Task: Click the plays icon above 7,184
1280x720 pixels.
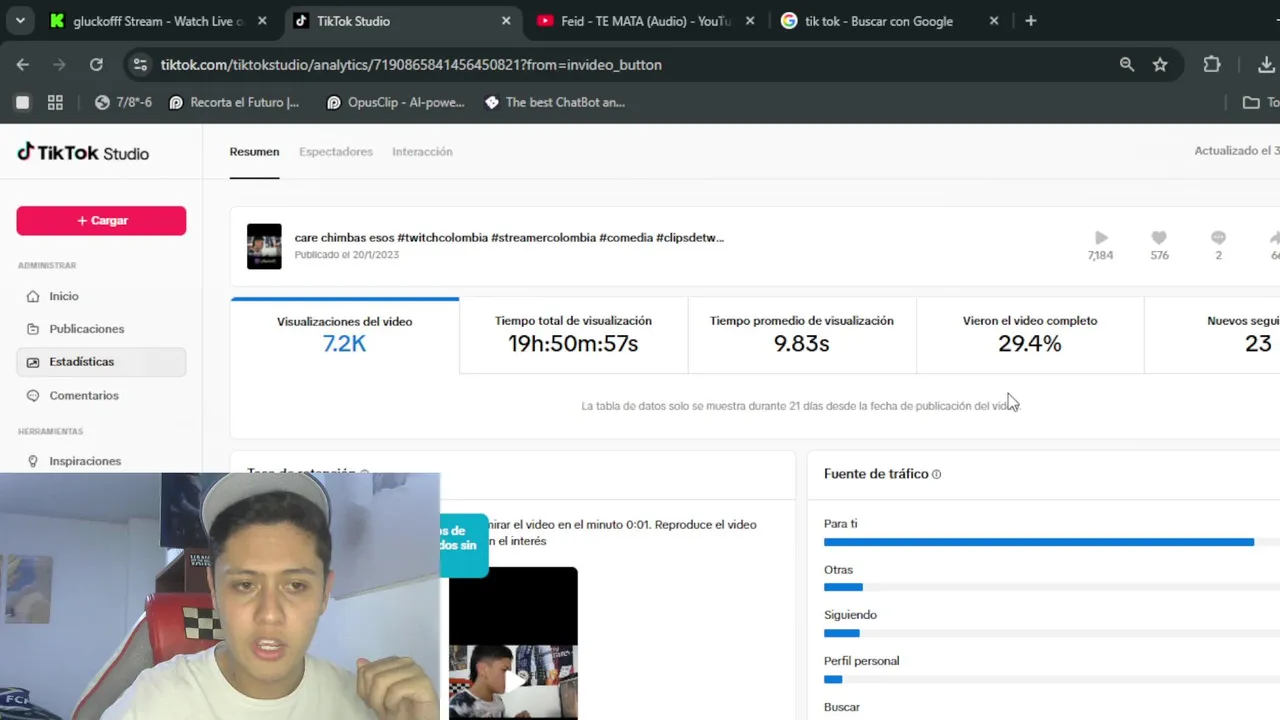Action: coord(1101,238)
